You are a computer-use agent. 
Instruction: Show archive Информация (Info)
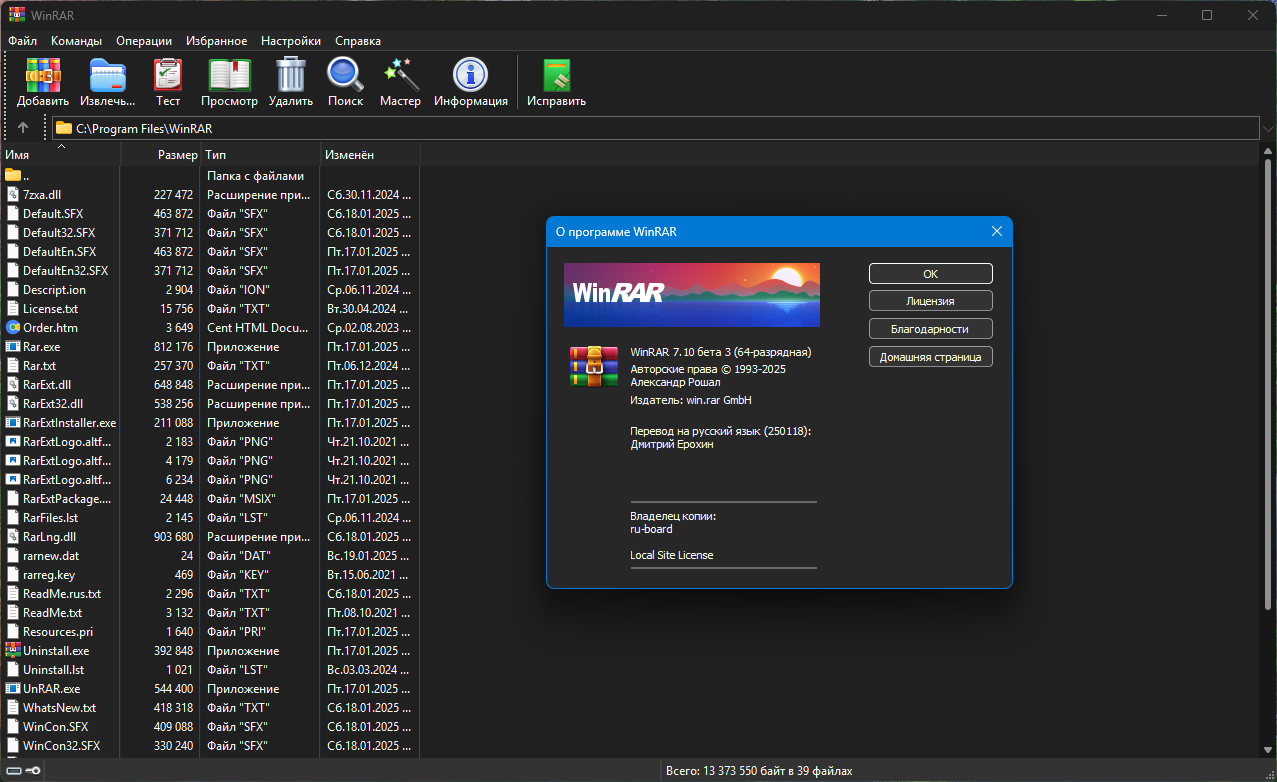pos(470,75)
